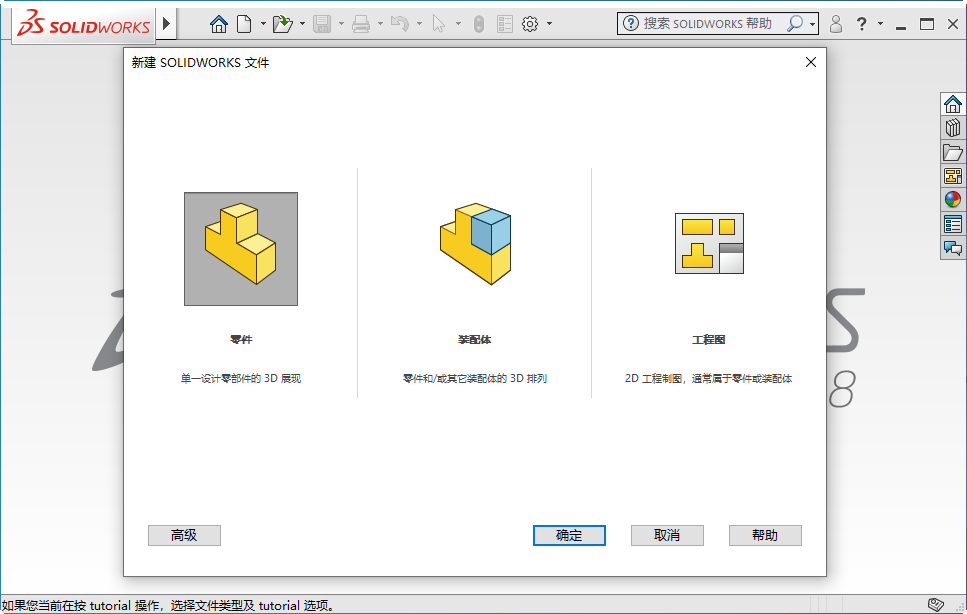Screen dimensions: 967x614
Task: Open the Options gear icon
Action: click(x=530, y=24)
